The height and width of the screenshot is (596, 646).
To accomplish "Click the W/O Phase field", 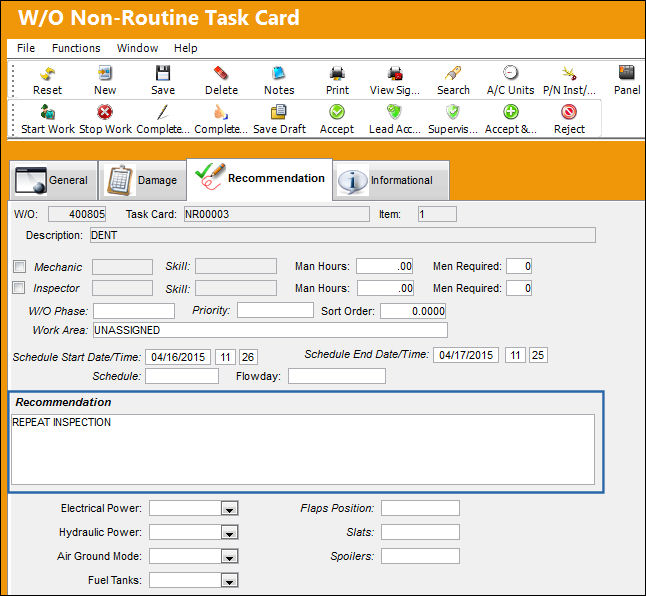I will [x=134, y=311].
